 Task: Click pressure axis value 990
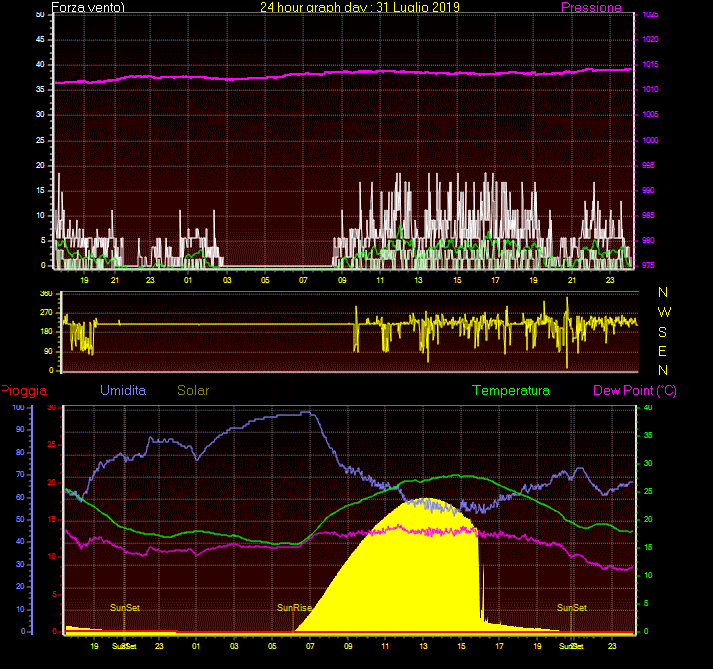(x=648, y=190)
